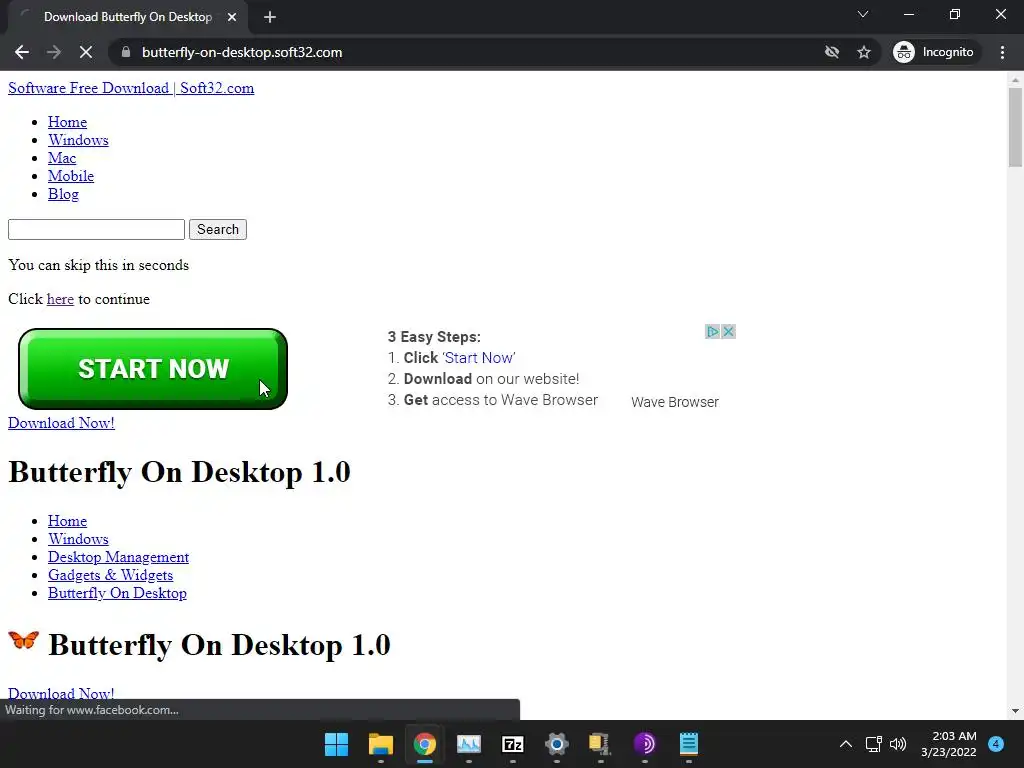Open 7-Zip from the taskbar

click(513, 744)
